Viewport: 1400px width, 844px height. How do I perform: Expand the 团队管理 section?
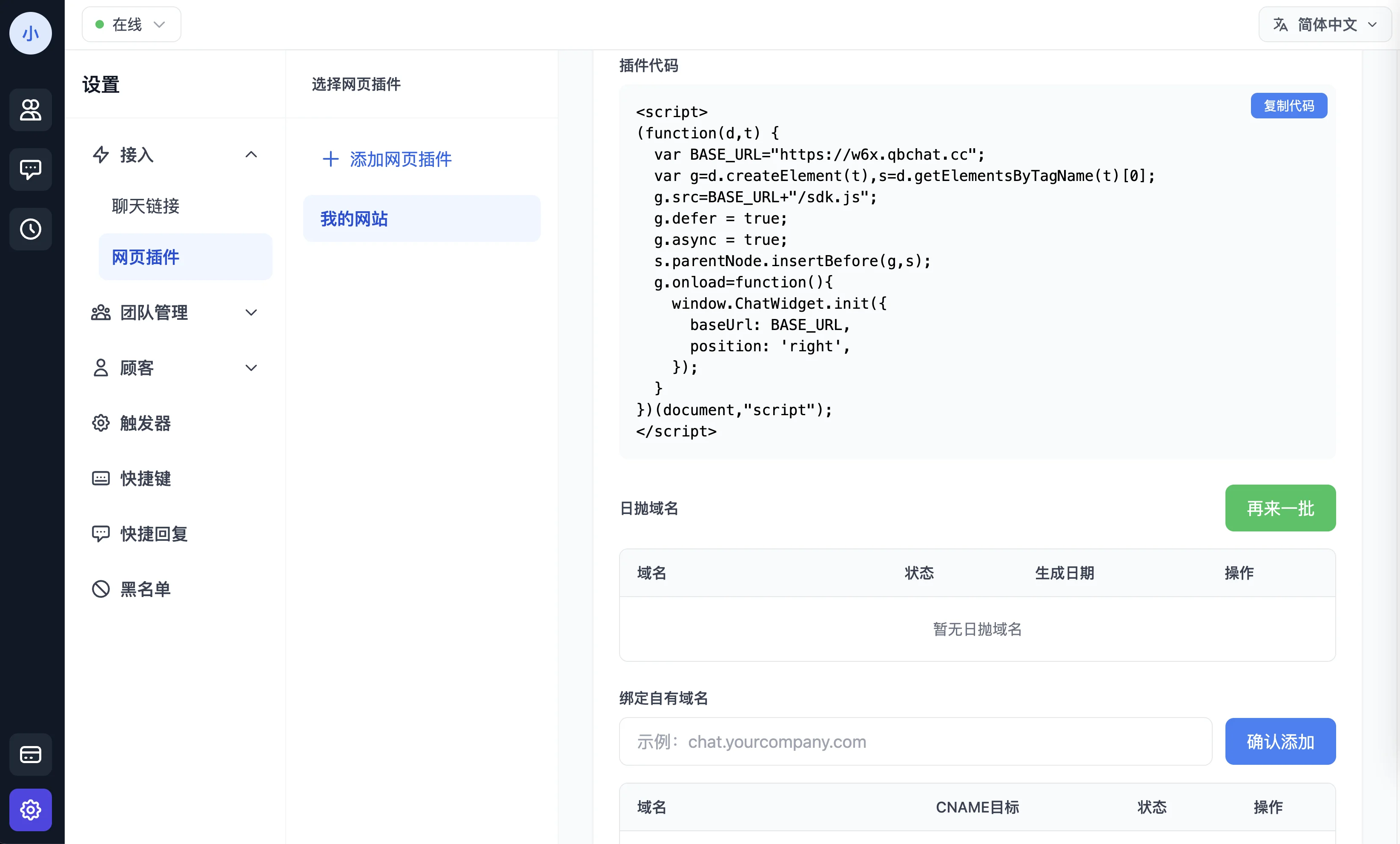(x=251, y=312)
